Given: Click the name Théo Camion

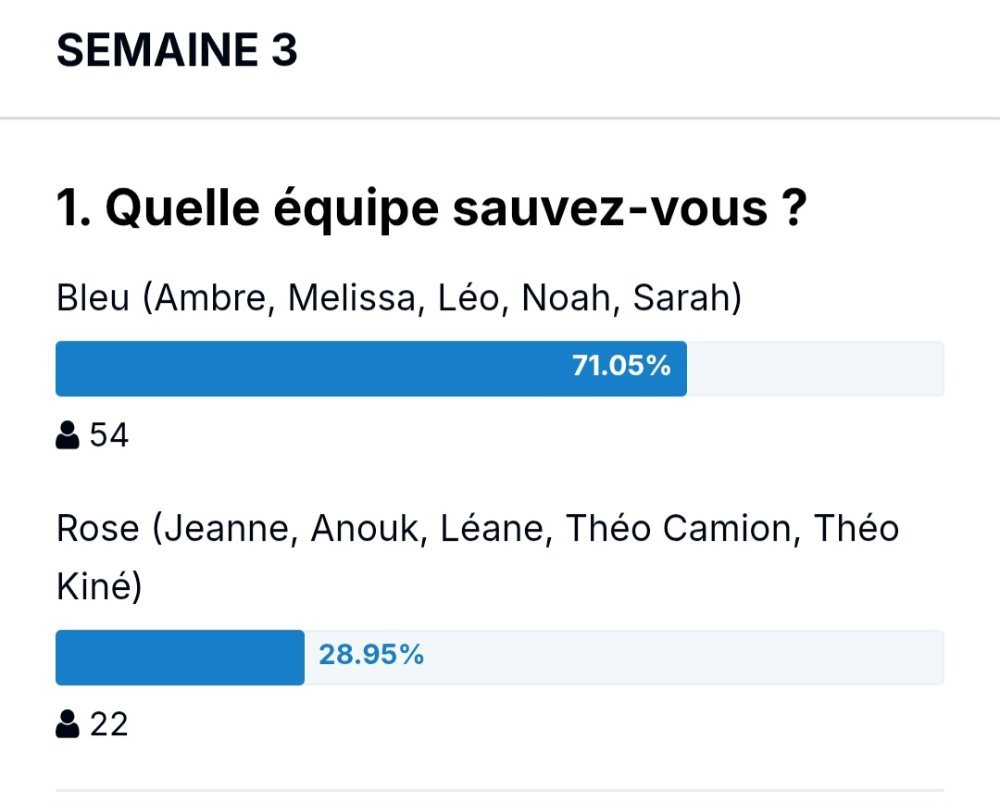Looking at the screenshot, I should click(x=679, y=529).
